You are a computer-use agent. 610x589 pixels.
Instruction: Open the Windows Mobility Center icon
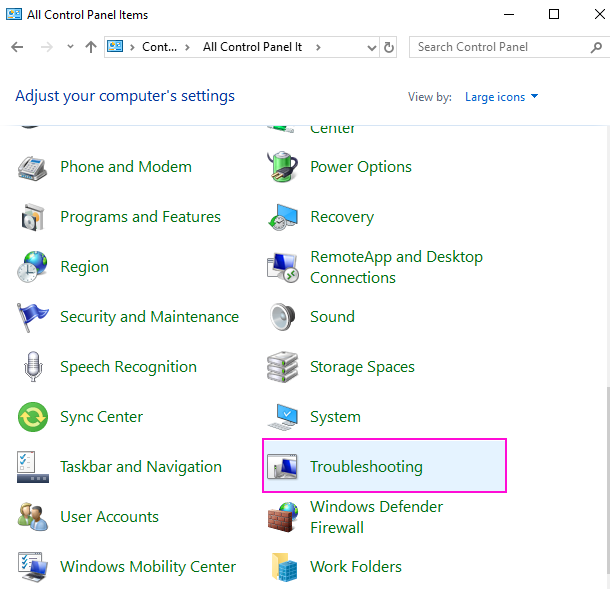click(33, 567)
